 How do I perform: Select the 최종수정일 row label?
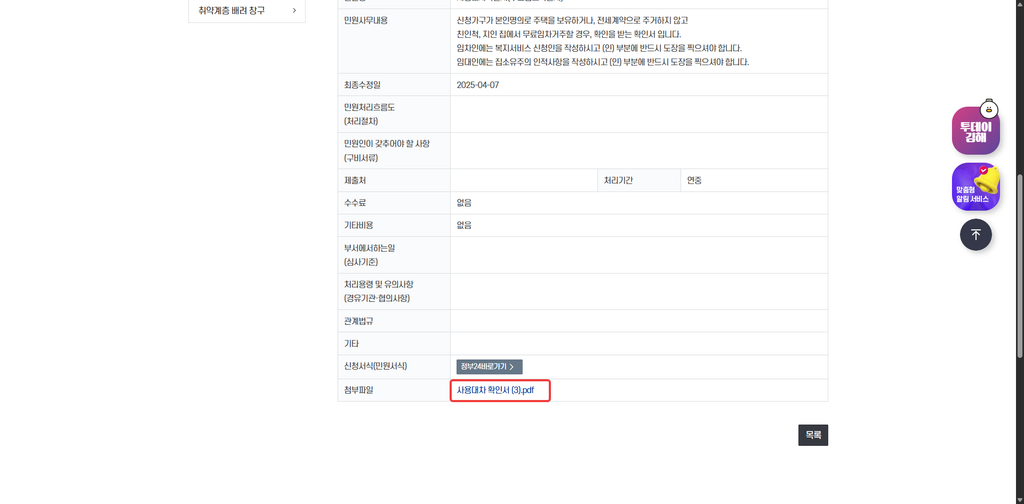[x=362, y=85]
